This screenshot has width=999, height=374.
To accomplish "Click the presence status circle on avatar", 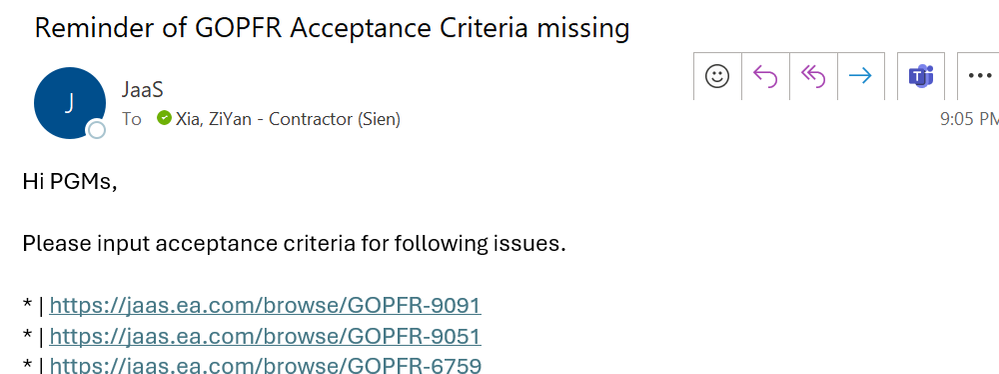I will click(x=96, y=130).
